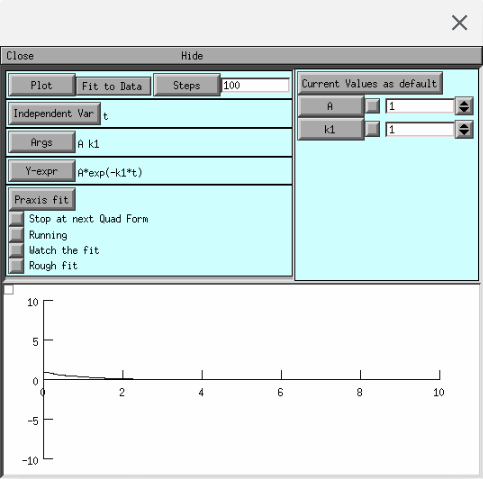Click the Steps button

187,85
